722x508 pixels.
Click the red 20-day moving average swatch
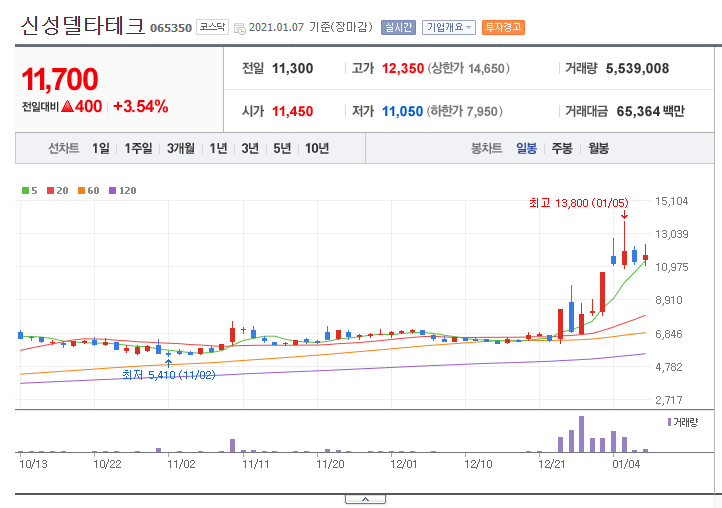coord(51,191)
